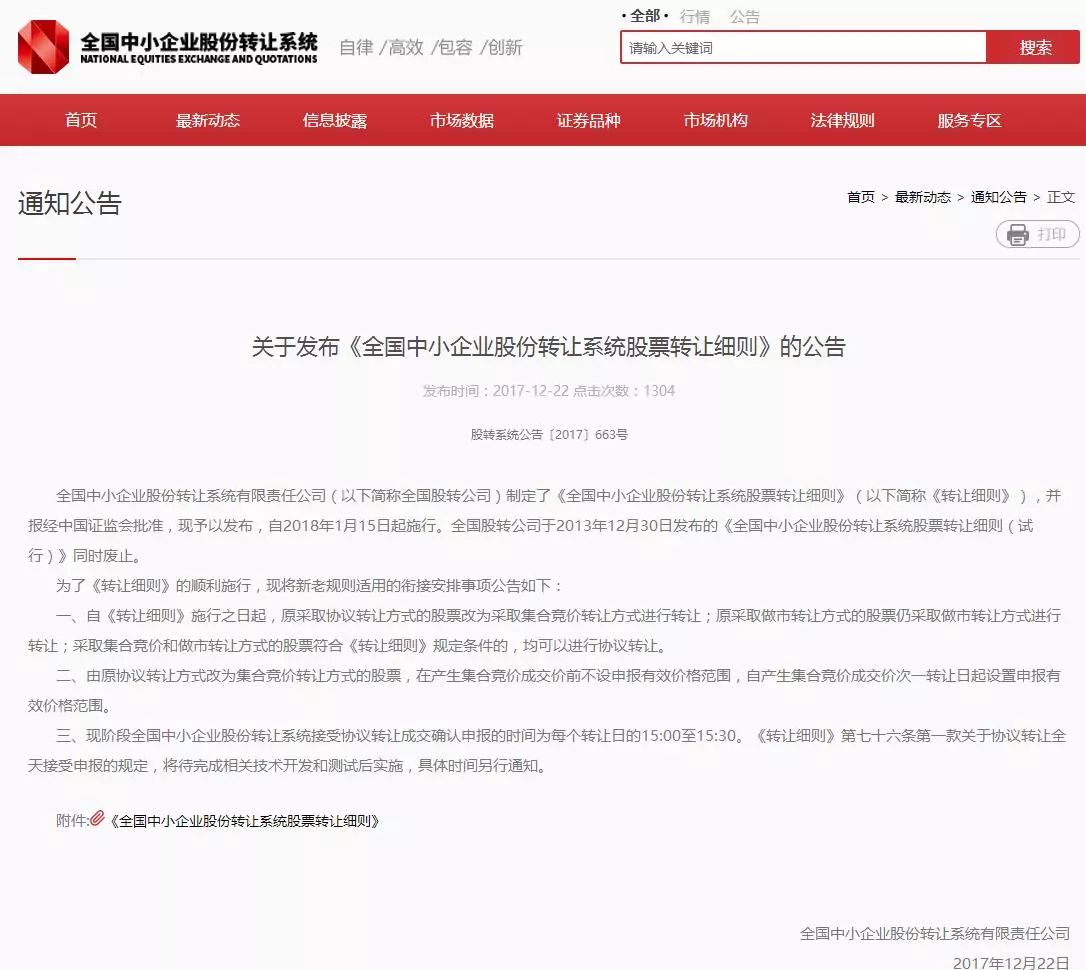
Task: Click the signature 全国中小企业股份转让系统有限责任公司
Action: (x=935, y=933)
